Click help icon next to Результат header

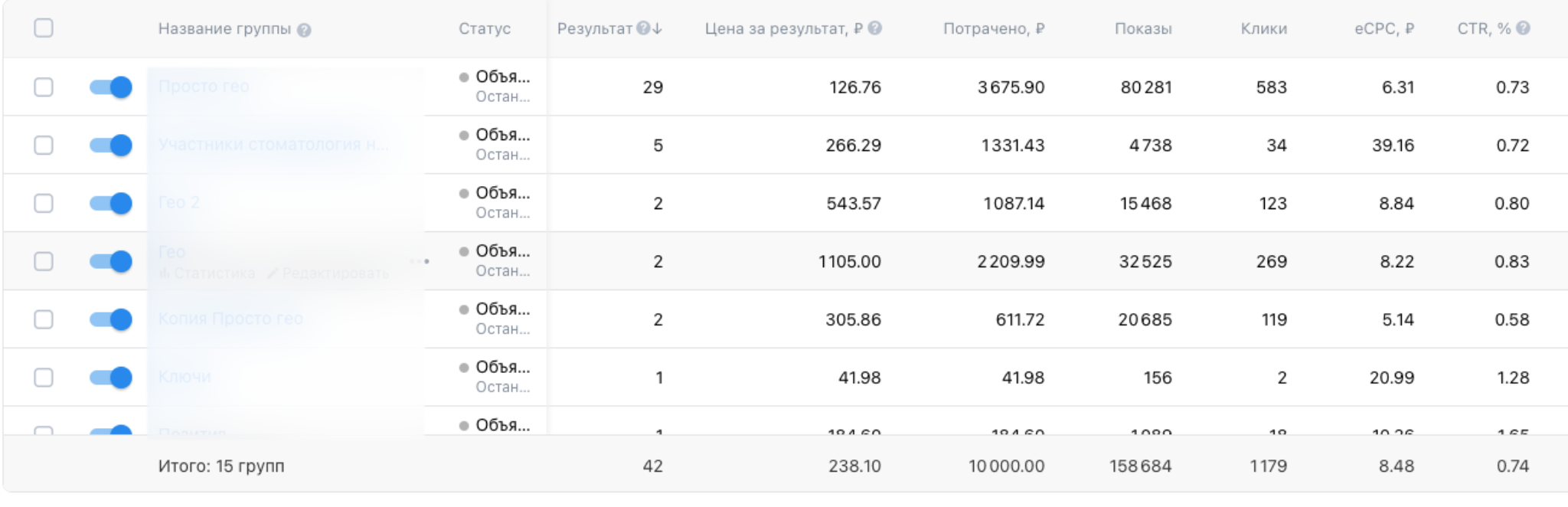tap(643, 28)
